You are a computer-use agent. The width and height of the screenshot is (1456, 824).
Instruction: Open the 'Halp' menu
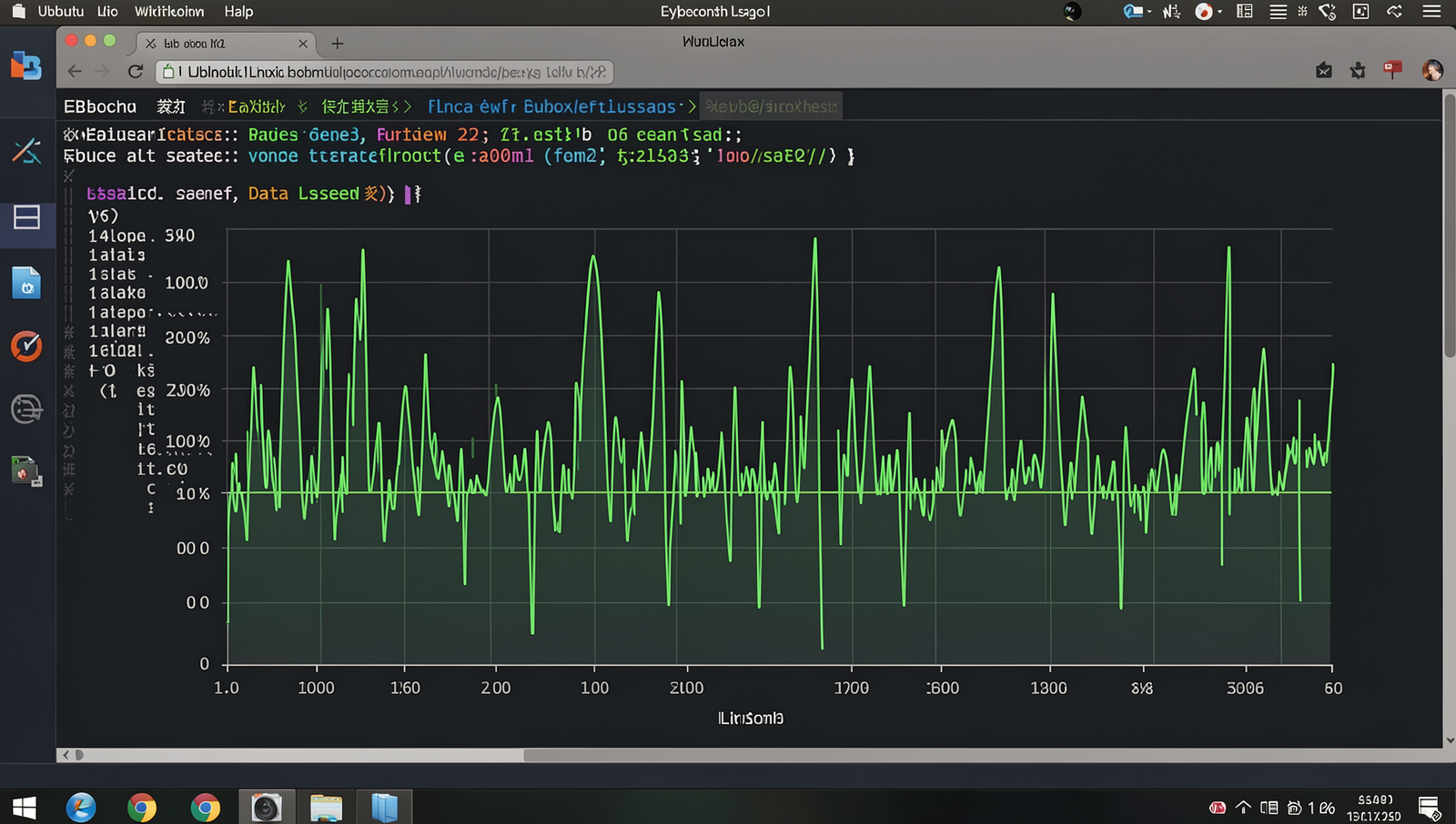coord(238,11)
